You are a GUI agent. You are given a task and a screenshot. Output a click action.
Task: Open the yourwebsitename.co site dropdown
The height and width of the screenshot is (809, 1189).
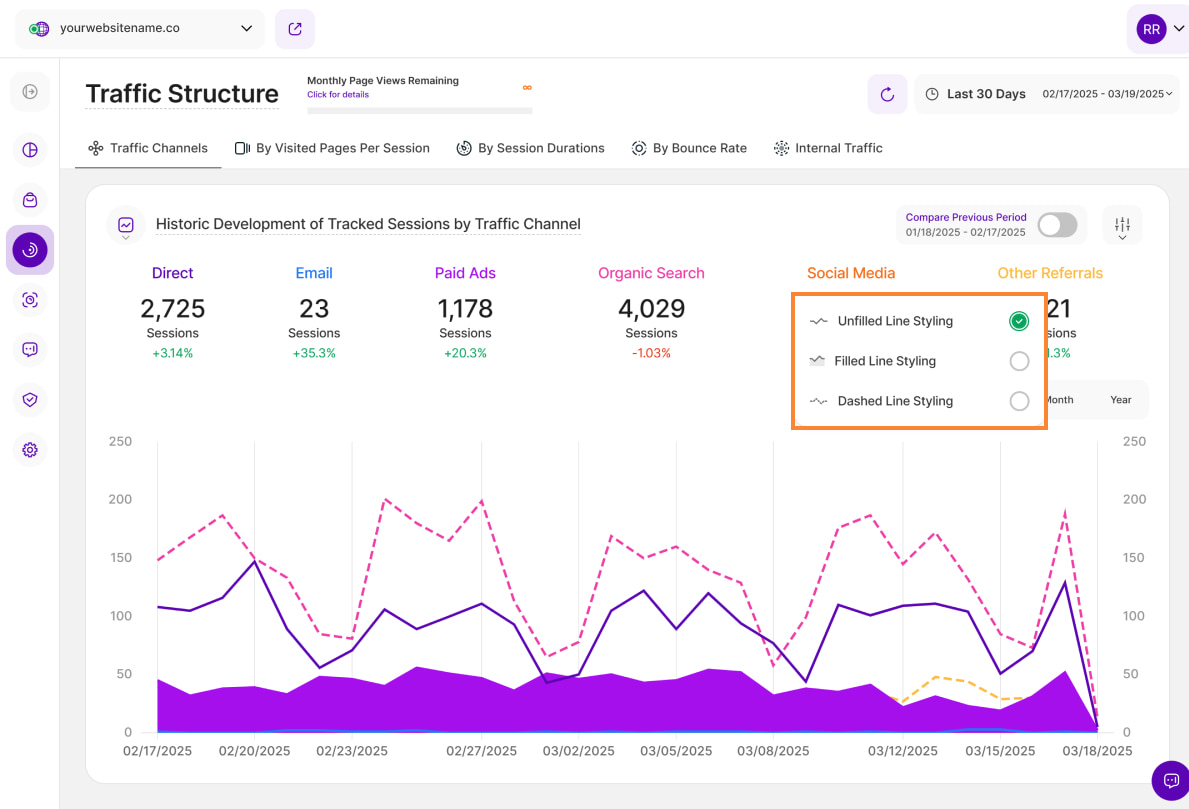point(140,29)
